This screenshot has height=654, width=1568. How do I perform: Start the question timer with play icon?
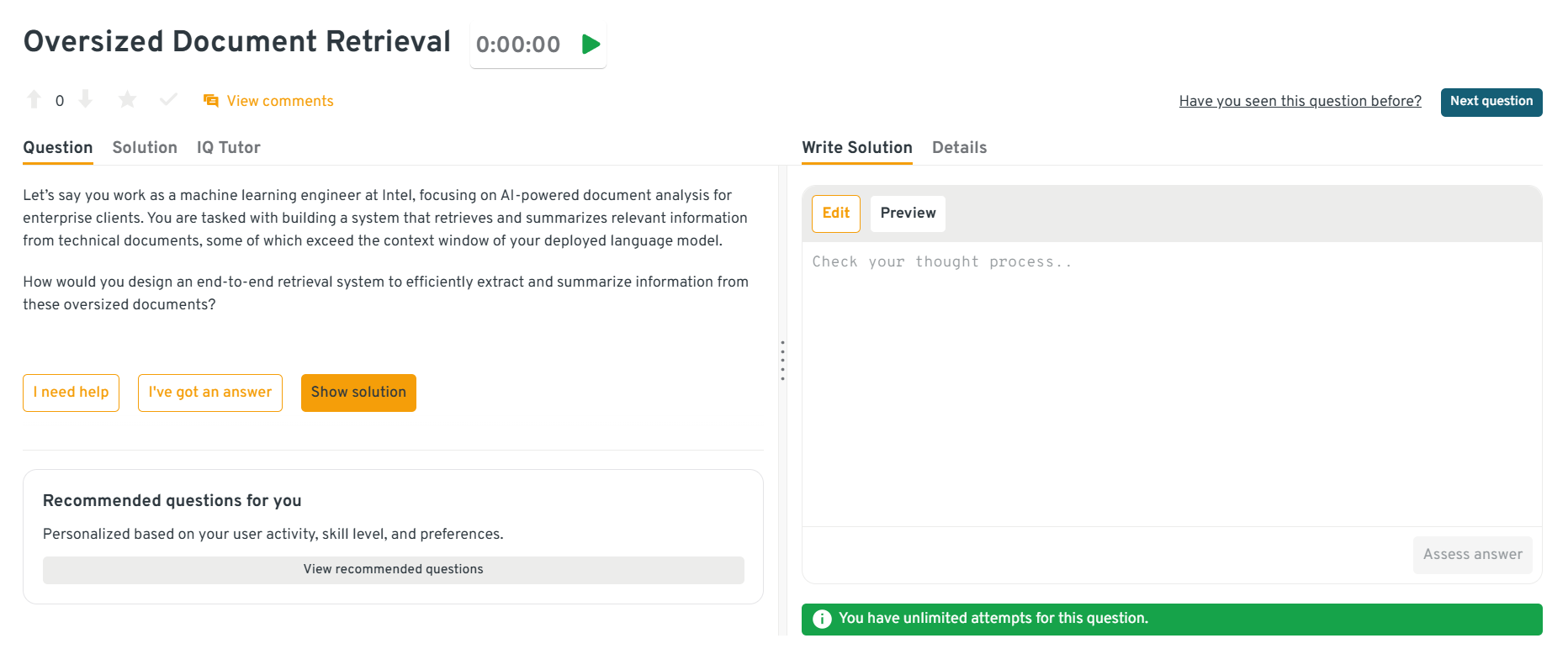point(591,45)
